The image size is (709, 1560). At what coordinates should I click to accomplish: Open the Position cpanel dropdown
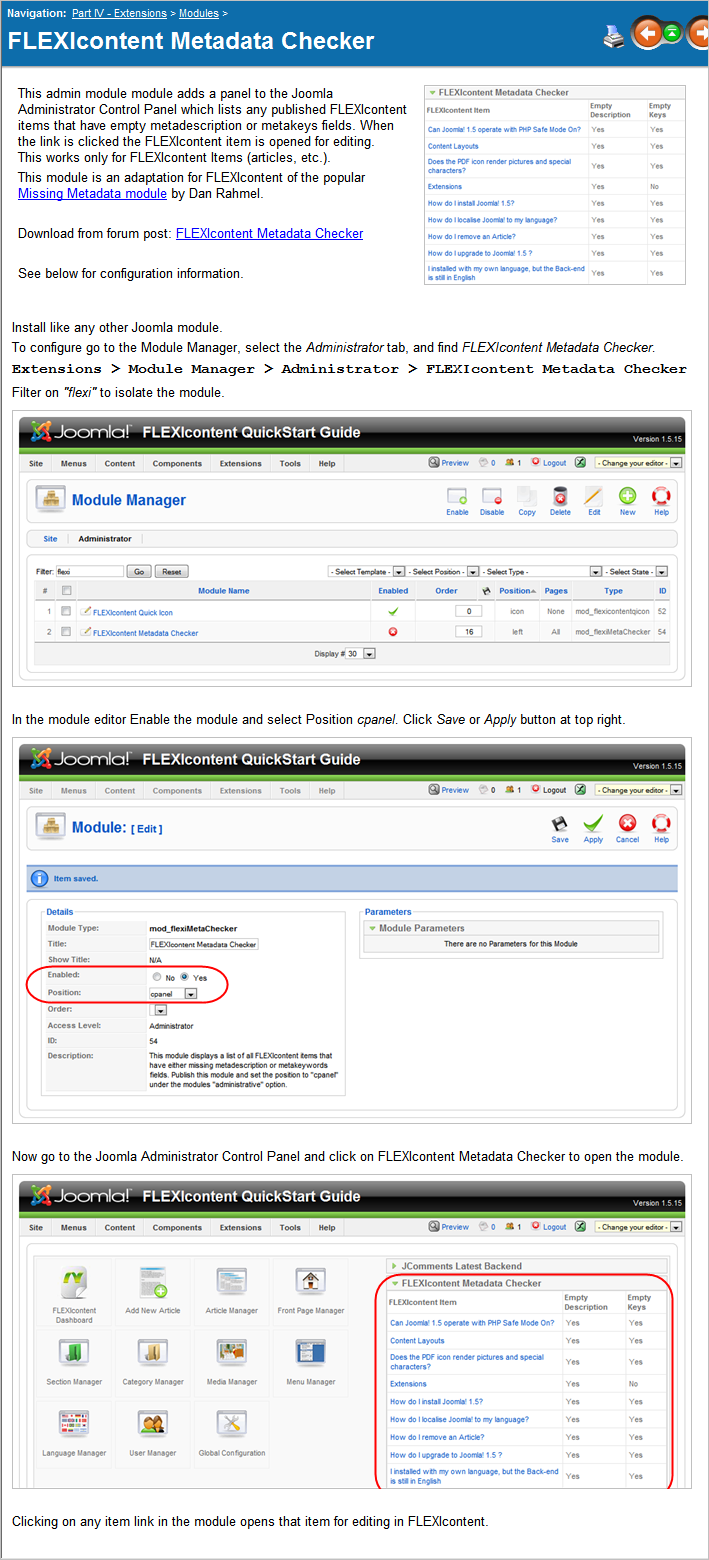click(173, 993)
